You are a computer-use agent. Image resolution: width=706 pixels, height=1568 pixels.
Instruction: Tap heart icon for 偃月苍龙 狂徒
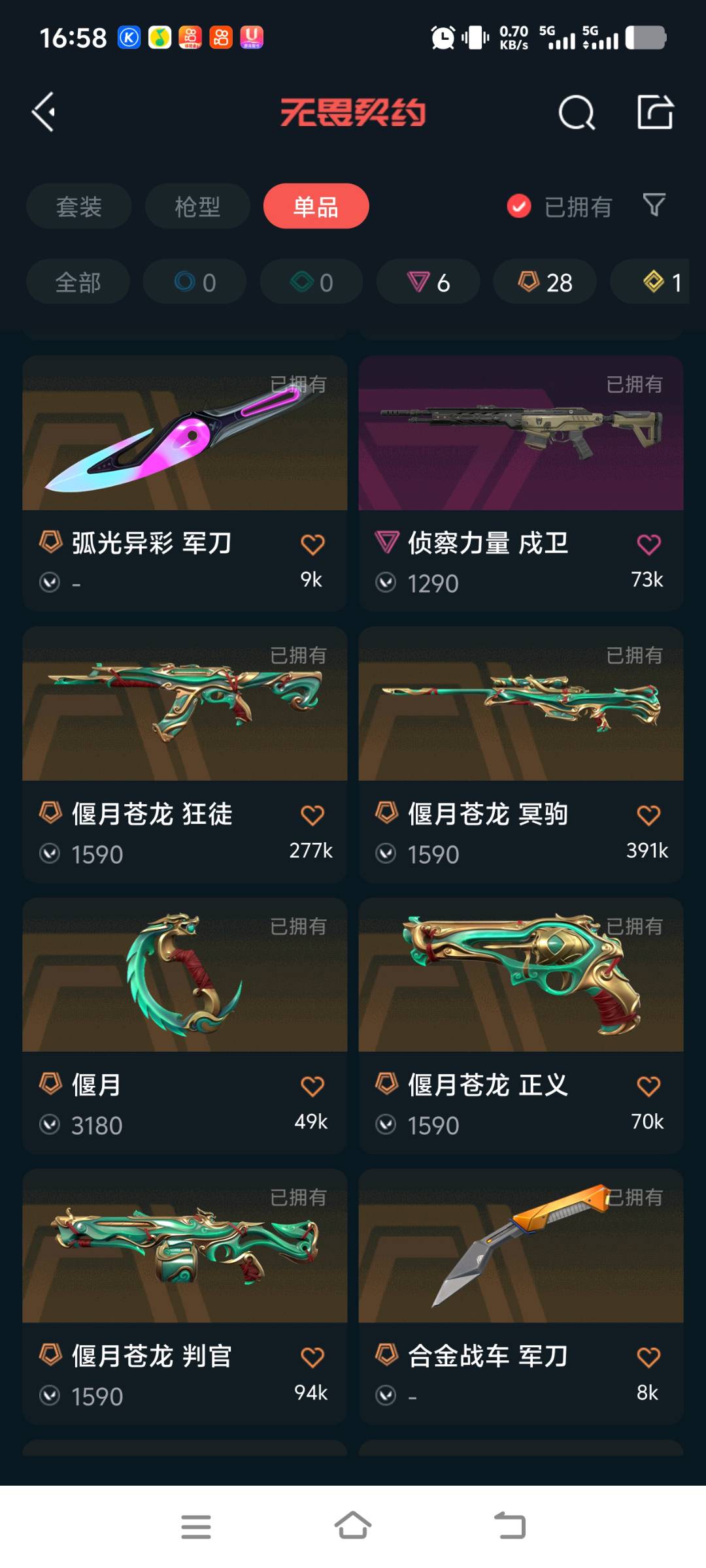pyautogui.click(x=312, y=815)
